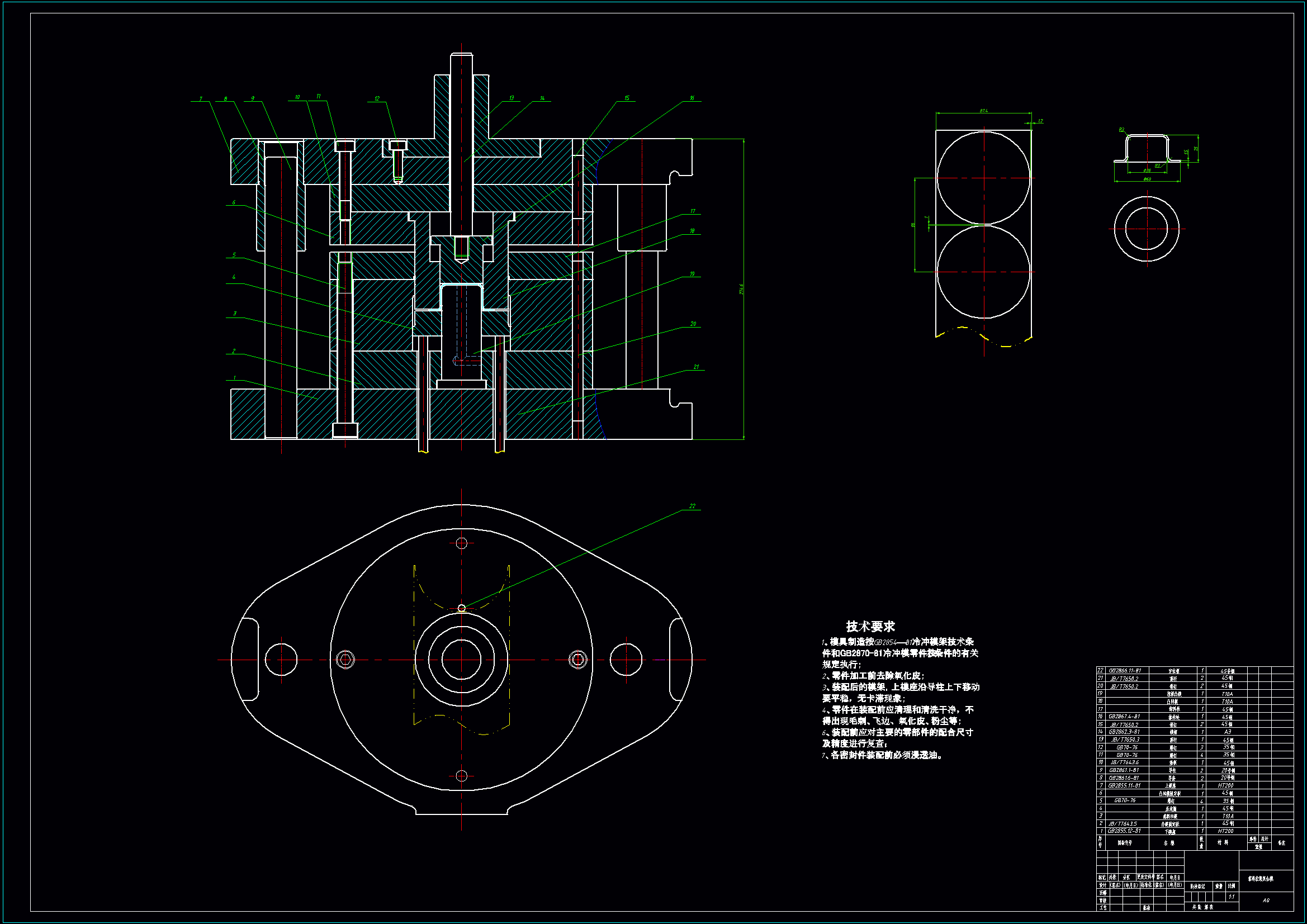The width and height of the screenshot is (1307, 924).
Task: Select the top small pin hole in plan view
Action: tap(461, 543)
